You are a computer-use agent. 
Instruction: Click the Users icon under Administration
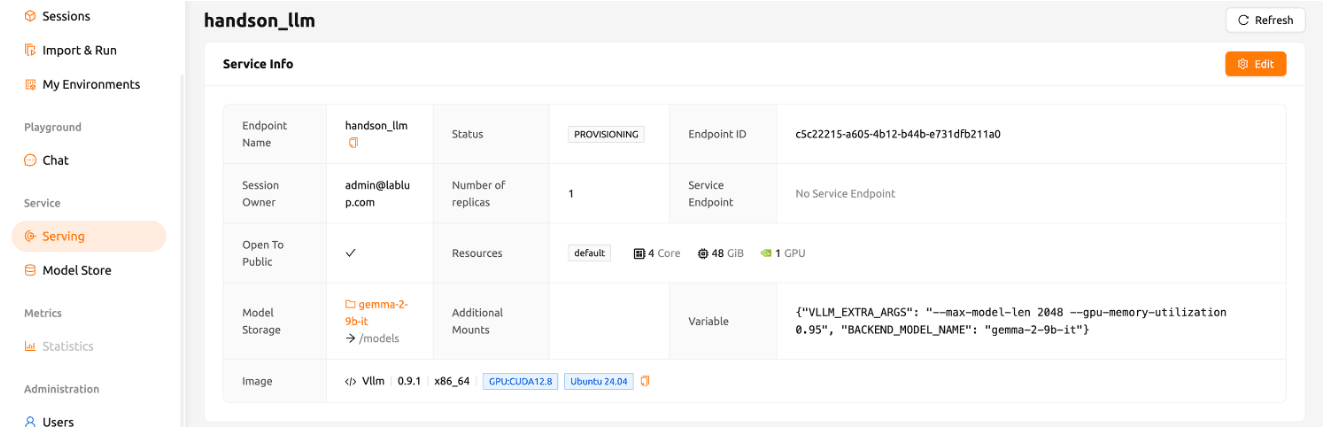click(31, 422)
